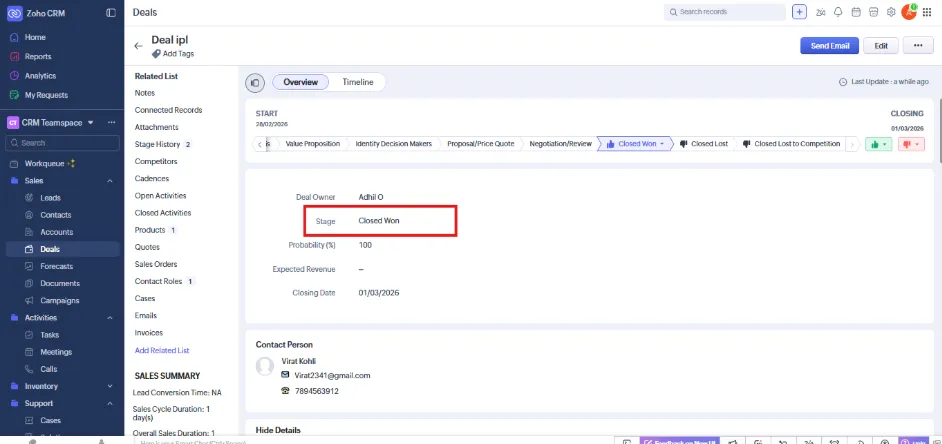The width and height of the screenshot is (942, 444).
Task: Select the Proposal/Price Quote stage
Action: (x=481, y=144)
